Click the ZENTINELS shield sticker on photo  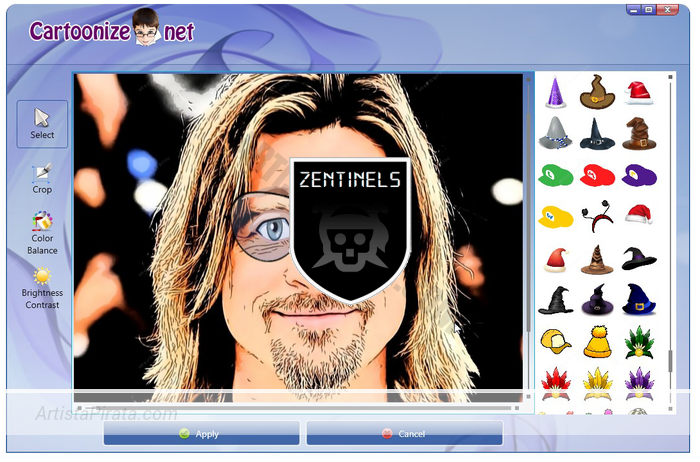(x=350, y=229)
